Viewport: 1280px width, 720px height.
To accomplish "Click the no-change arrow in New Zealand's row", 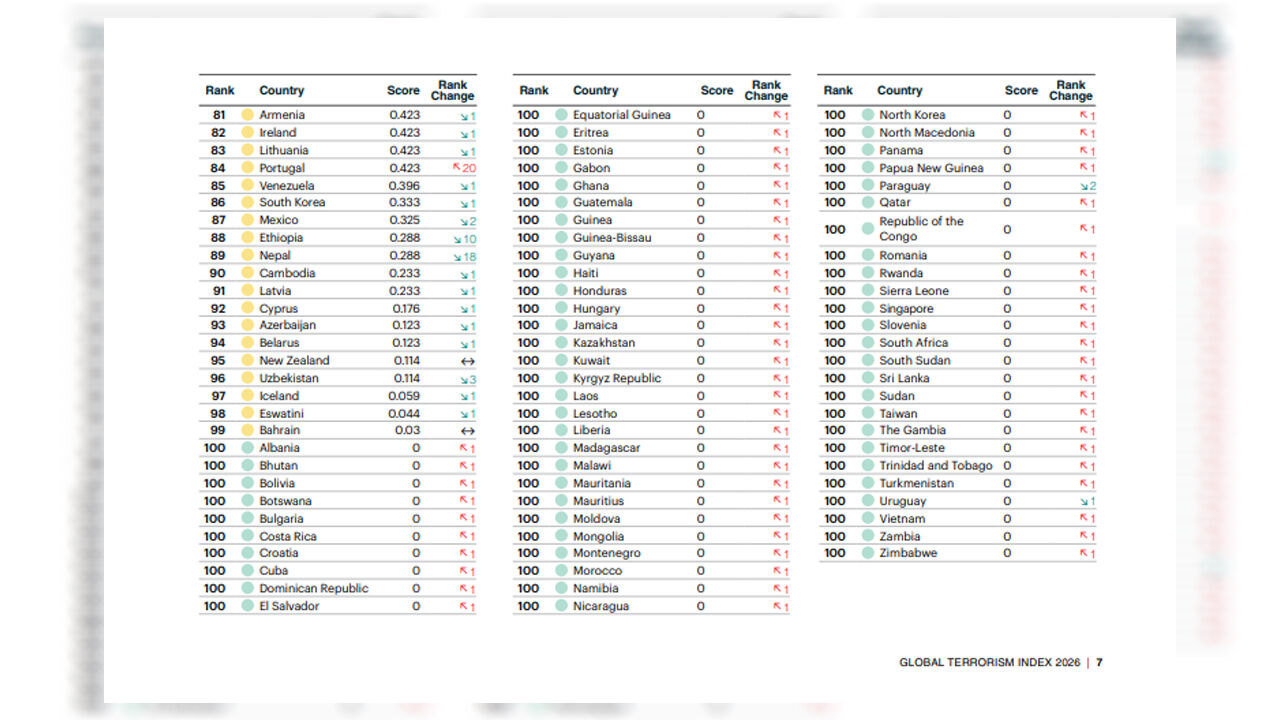I will pos(466,361).
